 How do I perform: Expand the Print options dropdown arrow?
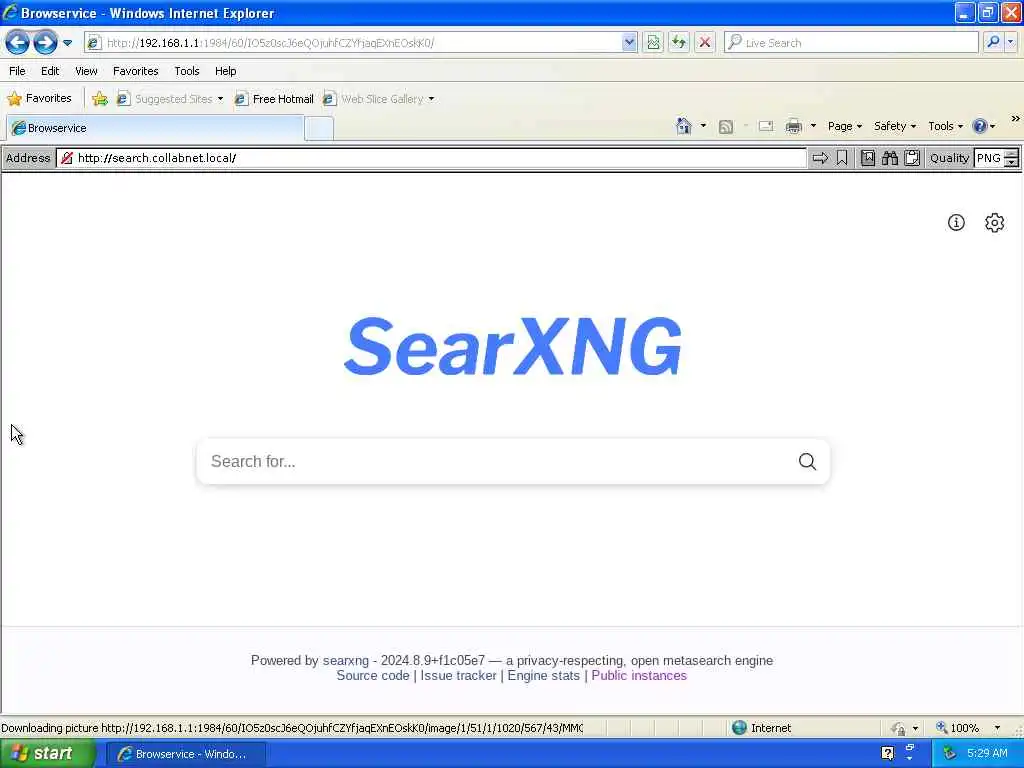(813, 126)
